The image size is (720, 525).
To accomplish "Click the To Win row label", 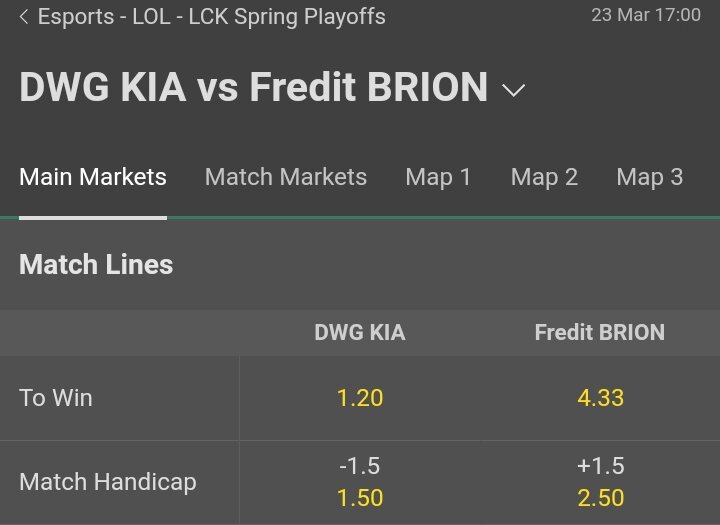I will pyautogui.click(x=56, y=398).
